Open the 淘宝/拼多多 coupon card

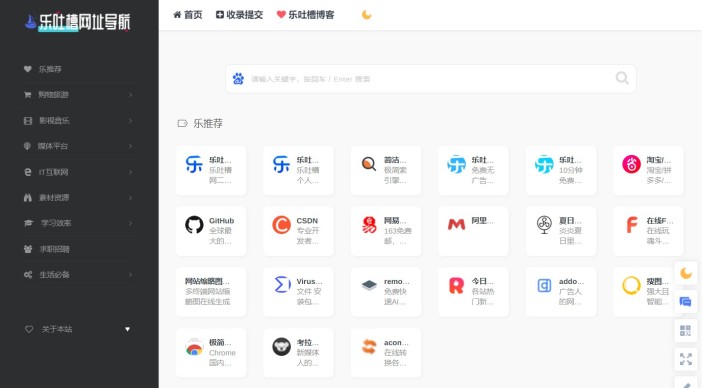point(648,170)
